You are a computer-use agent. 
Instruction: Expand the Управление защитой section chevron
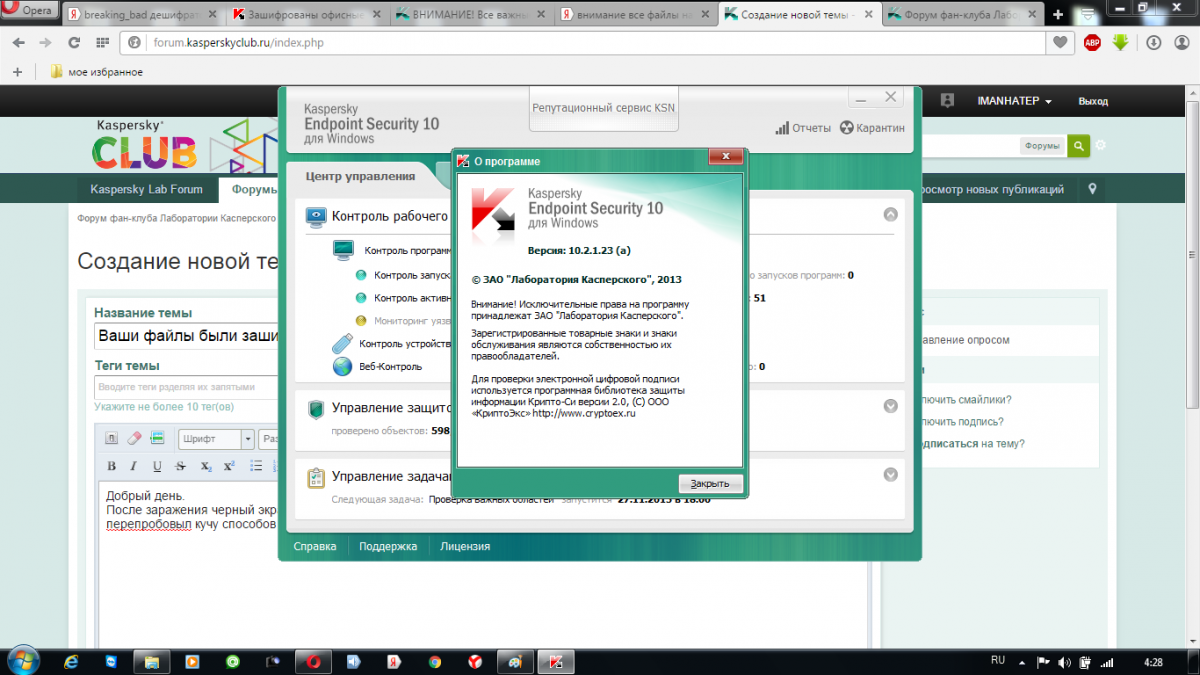coord(891,406)
